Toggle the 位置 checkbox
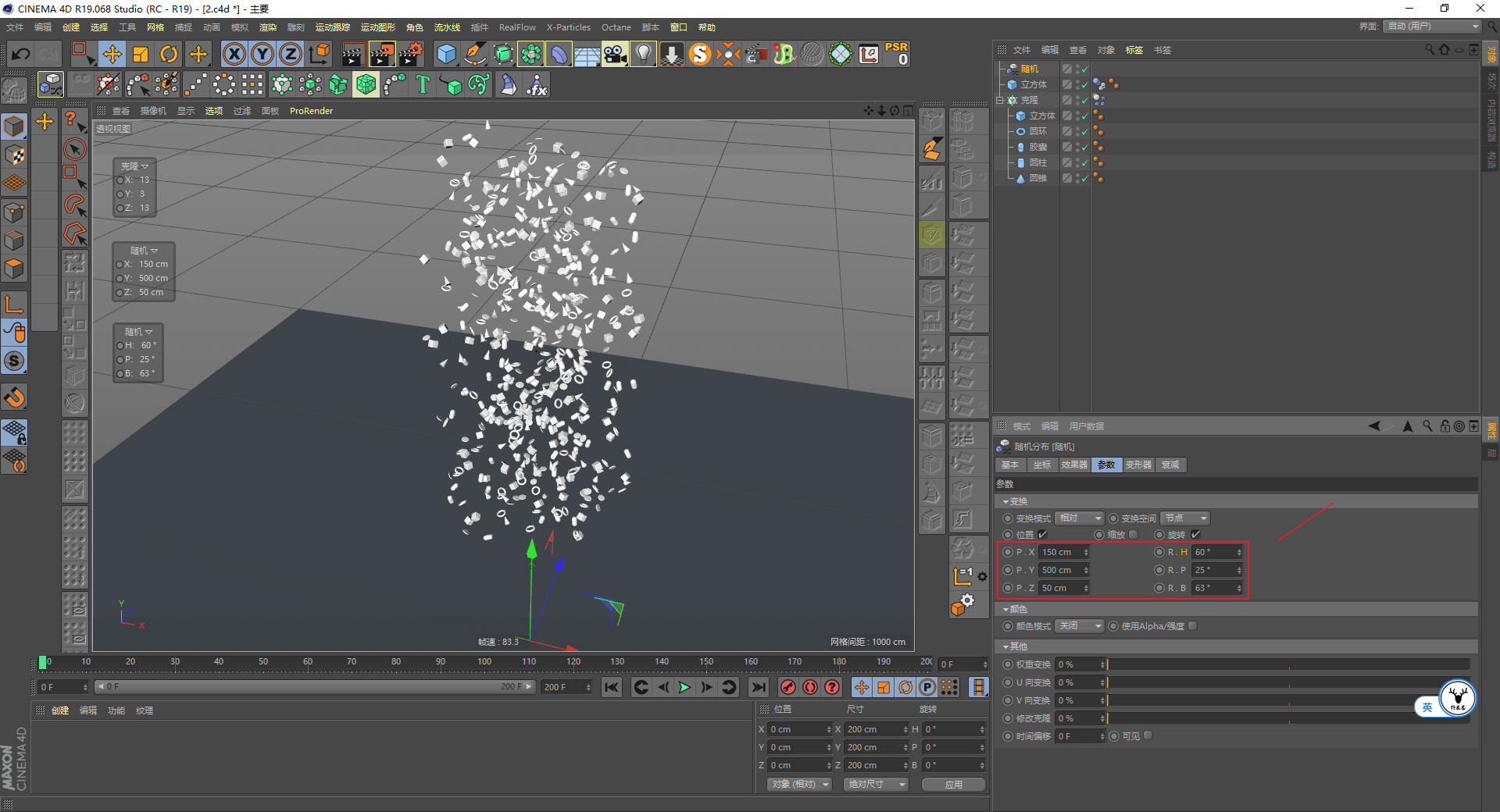The image size is (1500, 812). coord(1042,535)
